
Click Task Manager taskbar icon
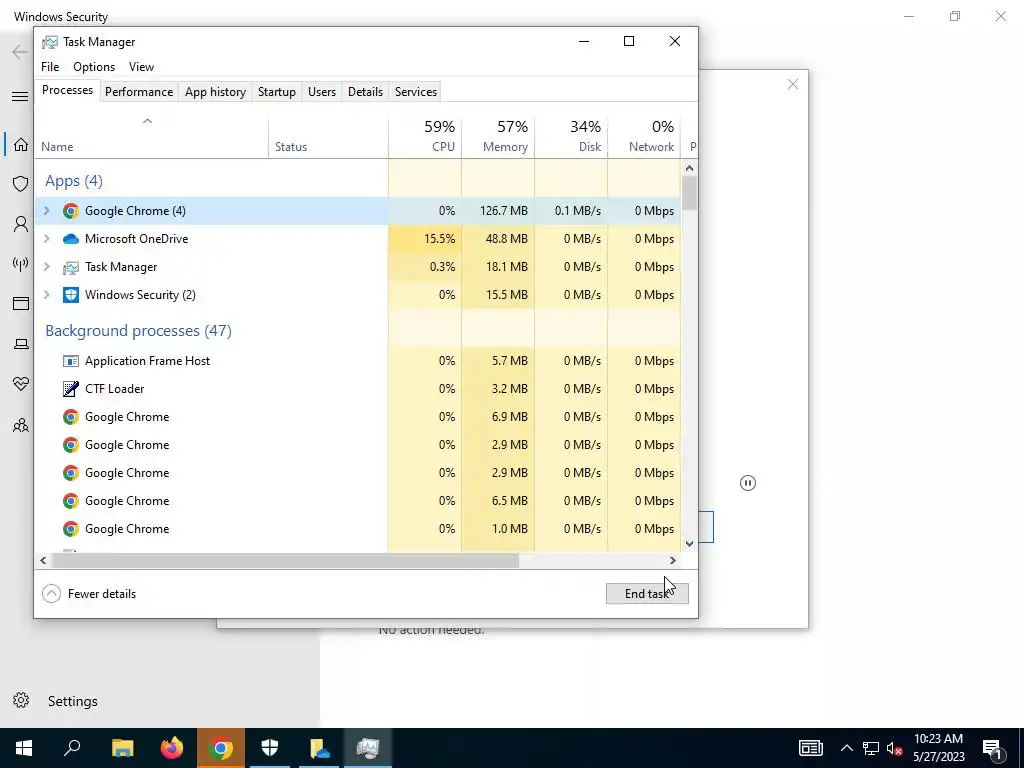pyautogui.click(x=368, y=748)
